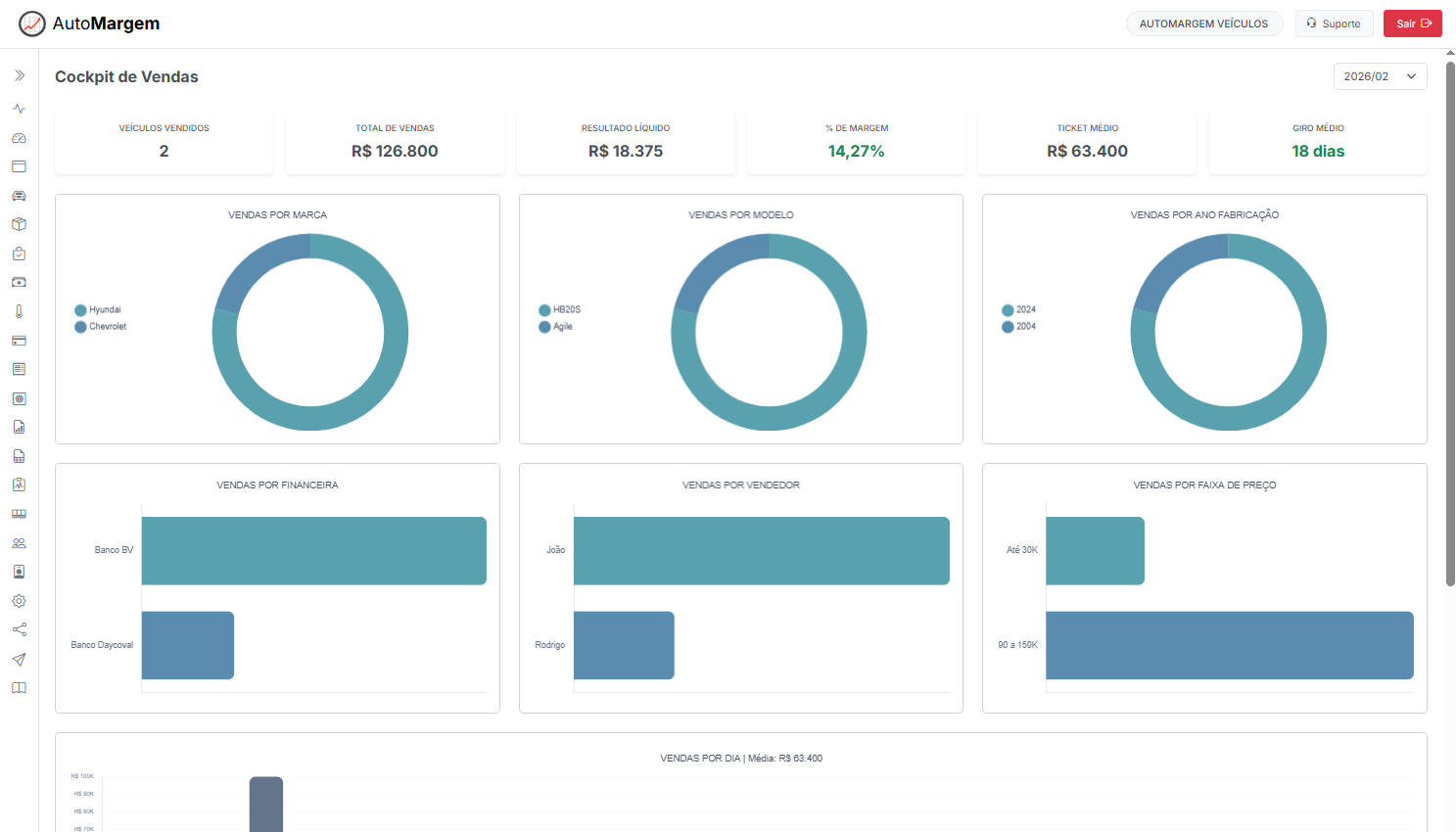The height and width of the screenshot is (832, 1456).
Task: Open the box package icon in sidebar
Action: 19,224
